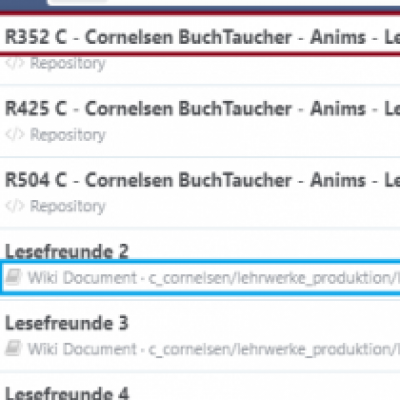The width and height of the screenshot is (400, 400).
Task: Click Repository label under R352 C
Action: pos(68,63)
